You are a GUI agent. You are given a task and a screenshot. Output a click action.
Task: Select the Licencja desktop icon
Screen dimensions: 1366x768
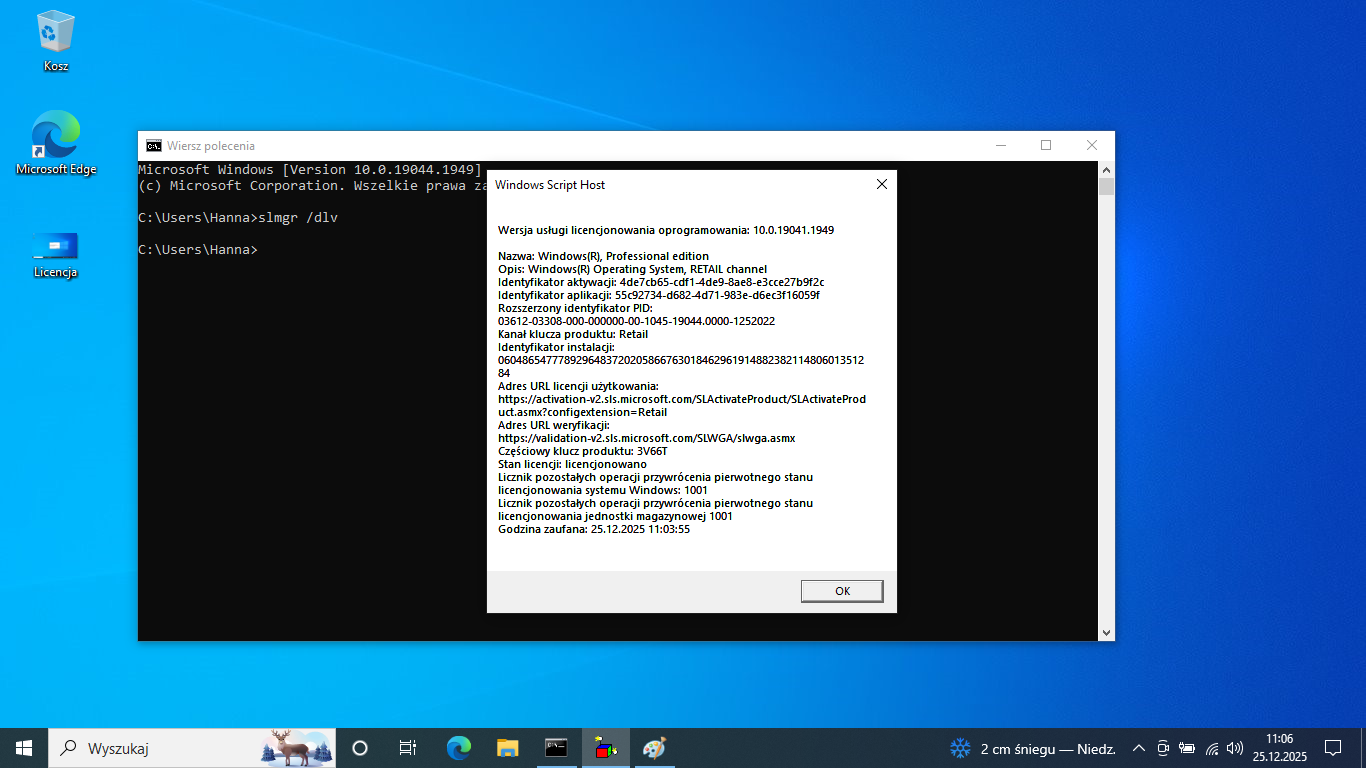(56, 255)
